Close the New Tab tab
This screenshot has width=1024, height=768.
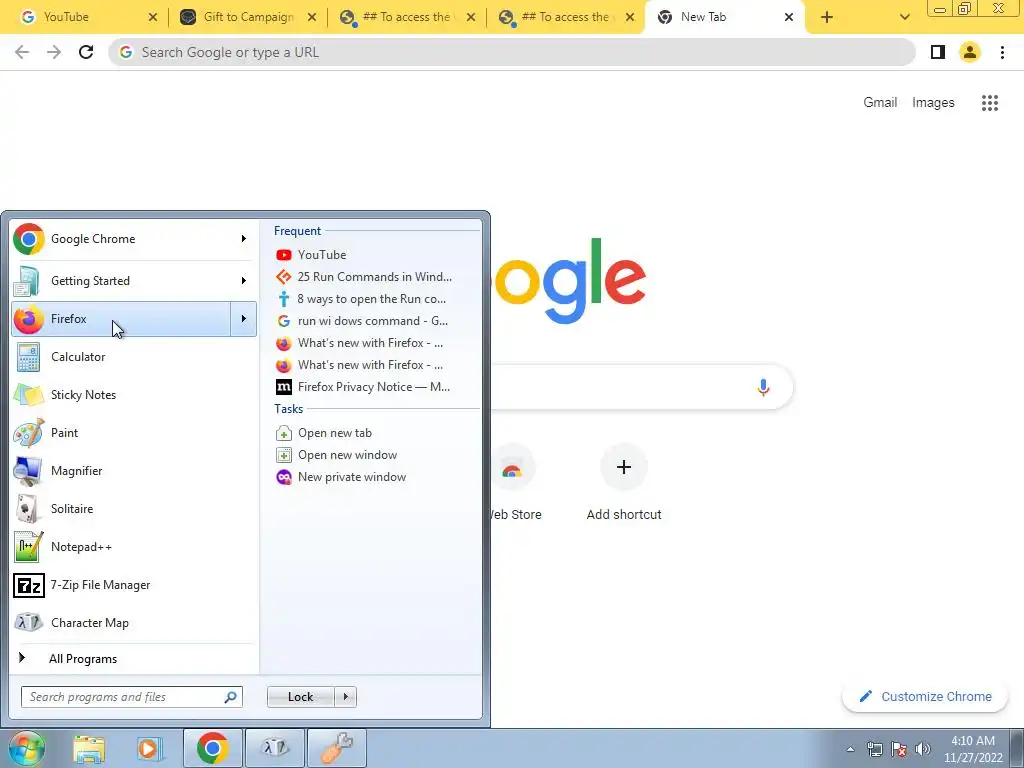tap(789, 17)
